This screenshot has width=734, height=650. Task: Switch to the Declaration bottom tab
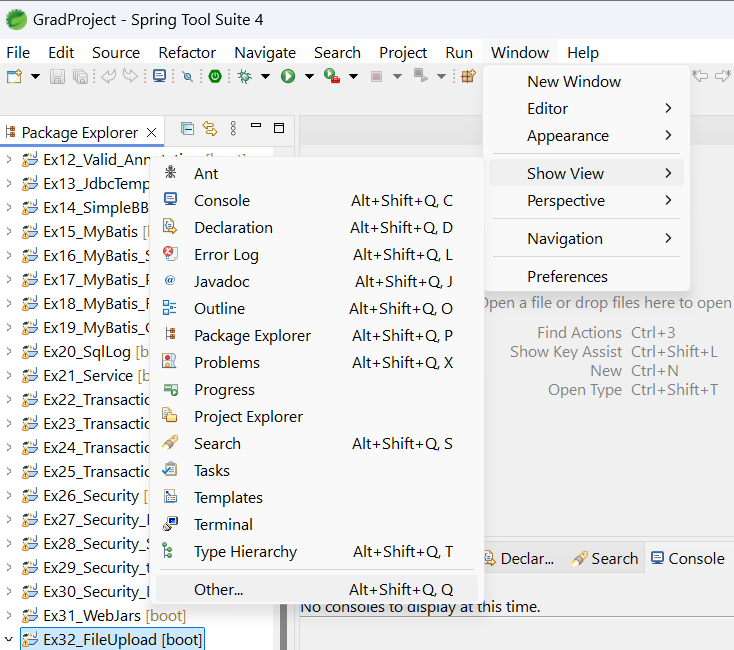pyautogui.click(x=519, y=558)
